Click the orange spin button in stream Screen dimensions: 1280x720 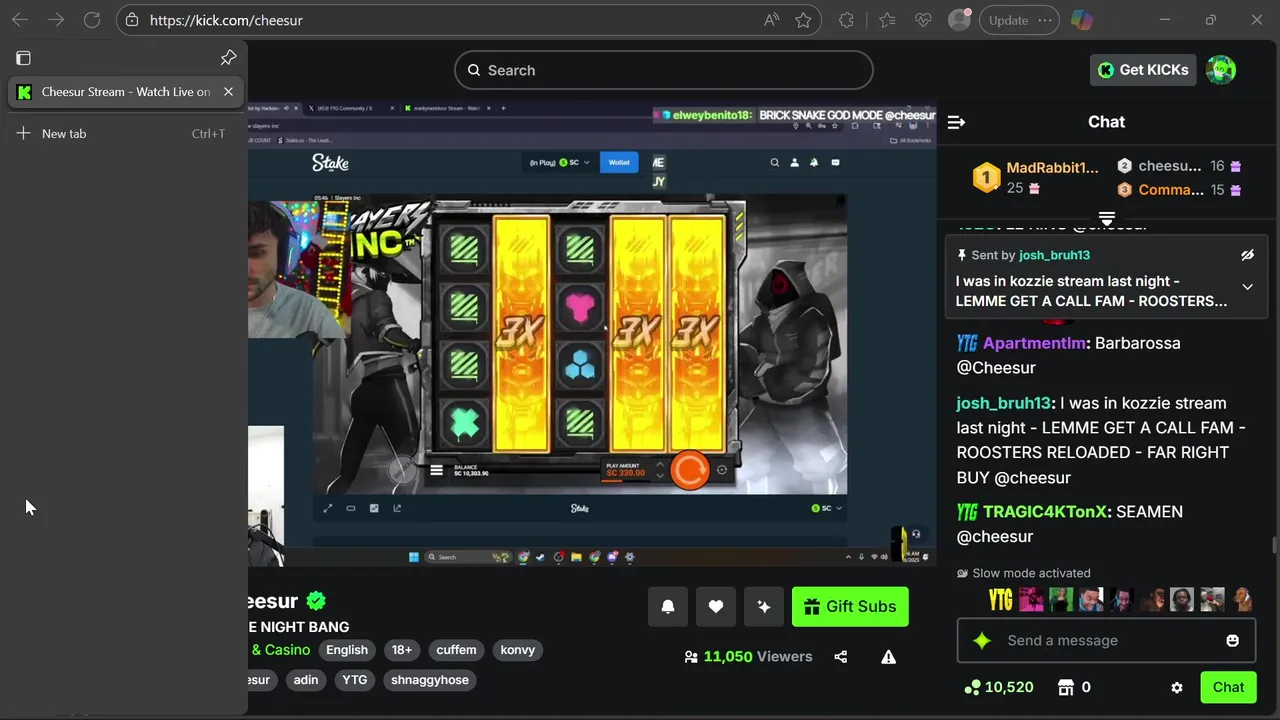click(690, 470)
